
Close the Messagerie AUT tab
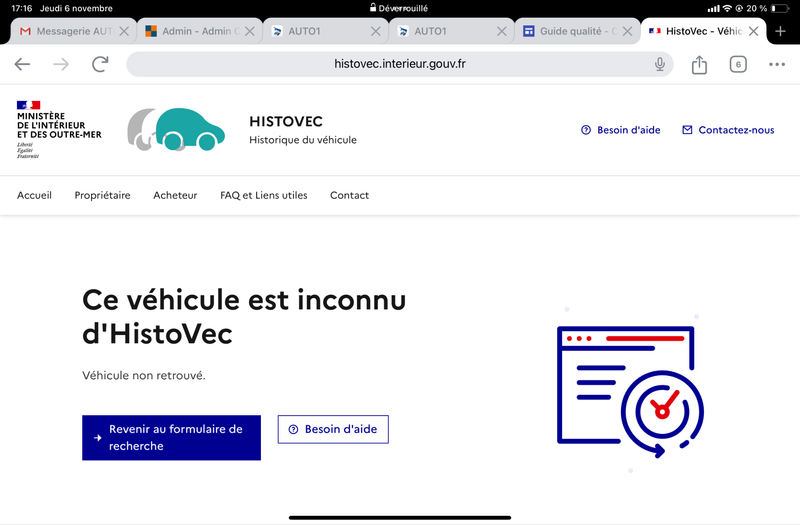(x=124, y=31)
